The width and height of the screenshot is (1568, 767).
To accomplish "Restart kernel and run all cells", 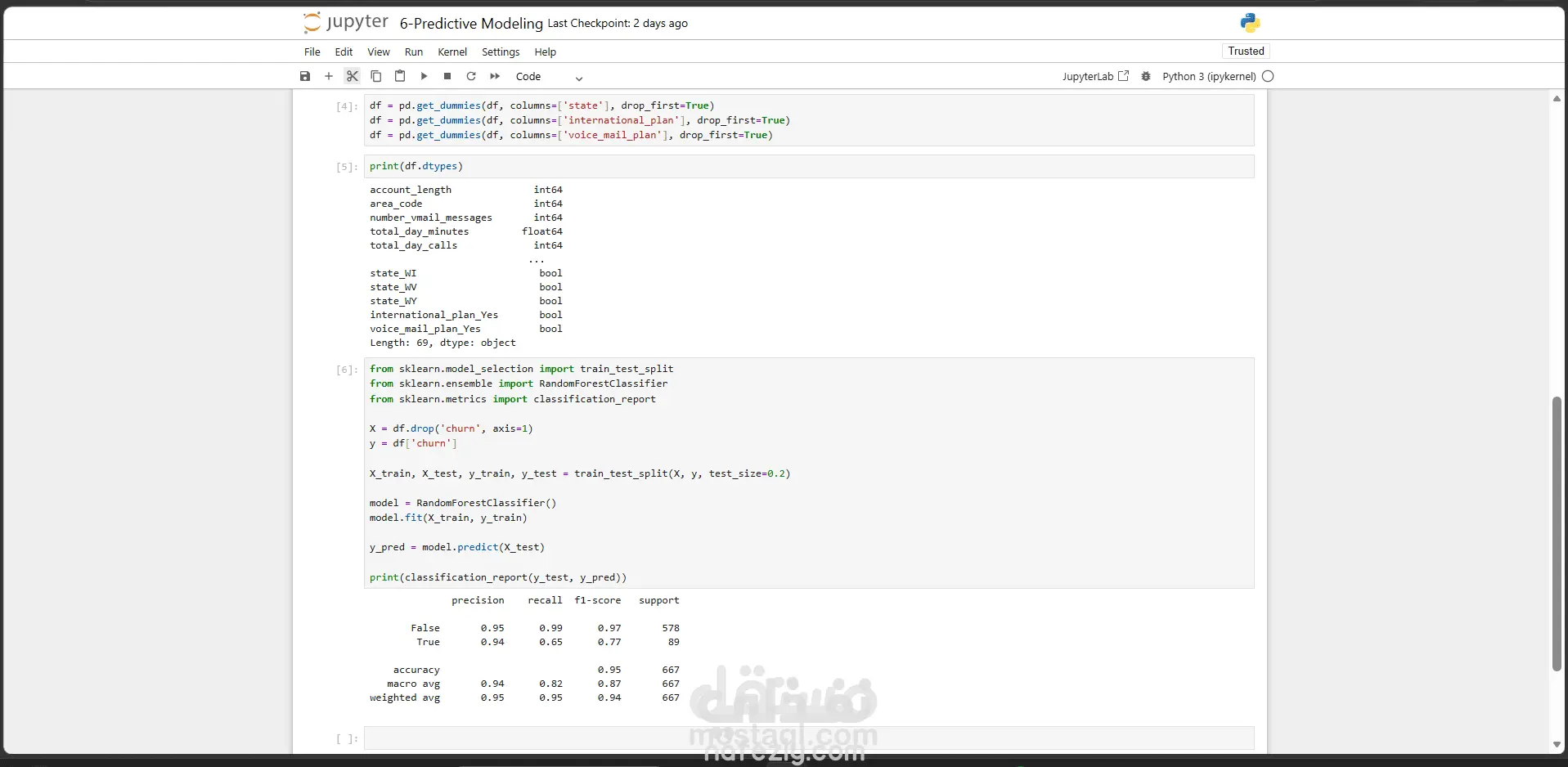I will (x=495, y=76).
